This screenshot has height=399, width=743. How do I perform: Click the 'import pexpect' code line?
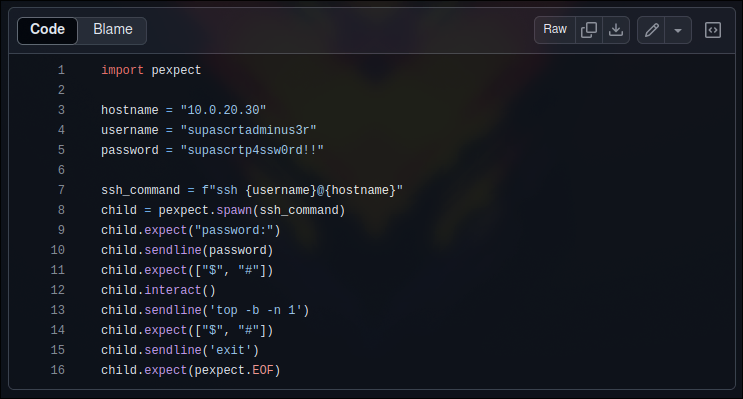pos(151,70)
